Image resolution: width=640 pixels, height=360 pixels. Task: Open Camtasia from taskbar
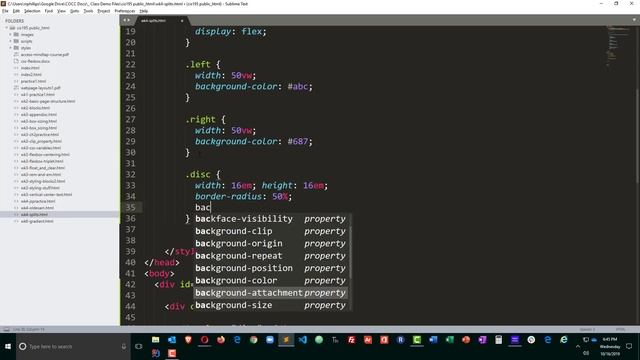click(417, 340)
